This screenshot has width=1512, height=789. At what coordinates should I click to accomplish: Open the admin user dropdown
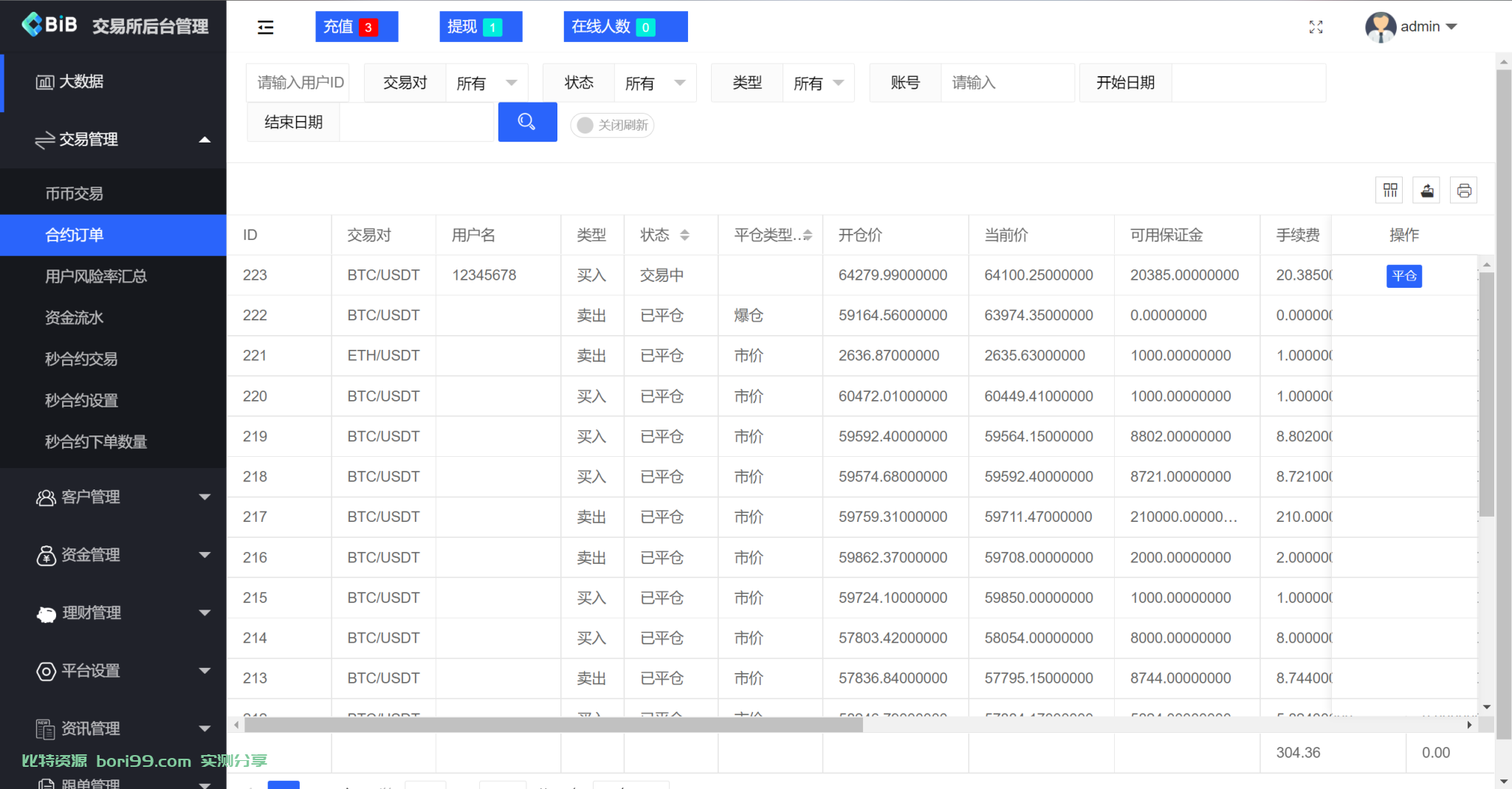[x=1429, y=27]
